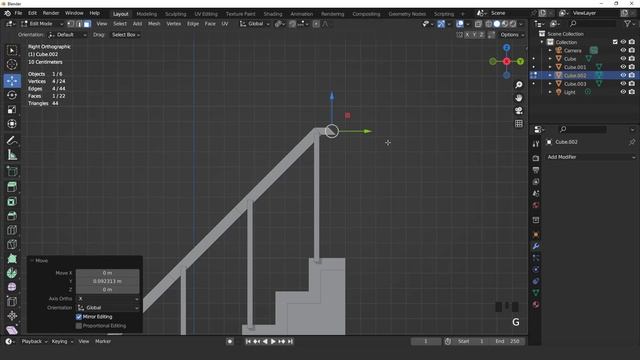Click the End frame 250 field

click(508, 341)
